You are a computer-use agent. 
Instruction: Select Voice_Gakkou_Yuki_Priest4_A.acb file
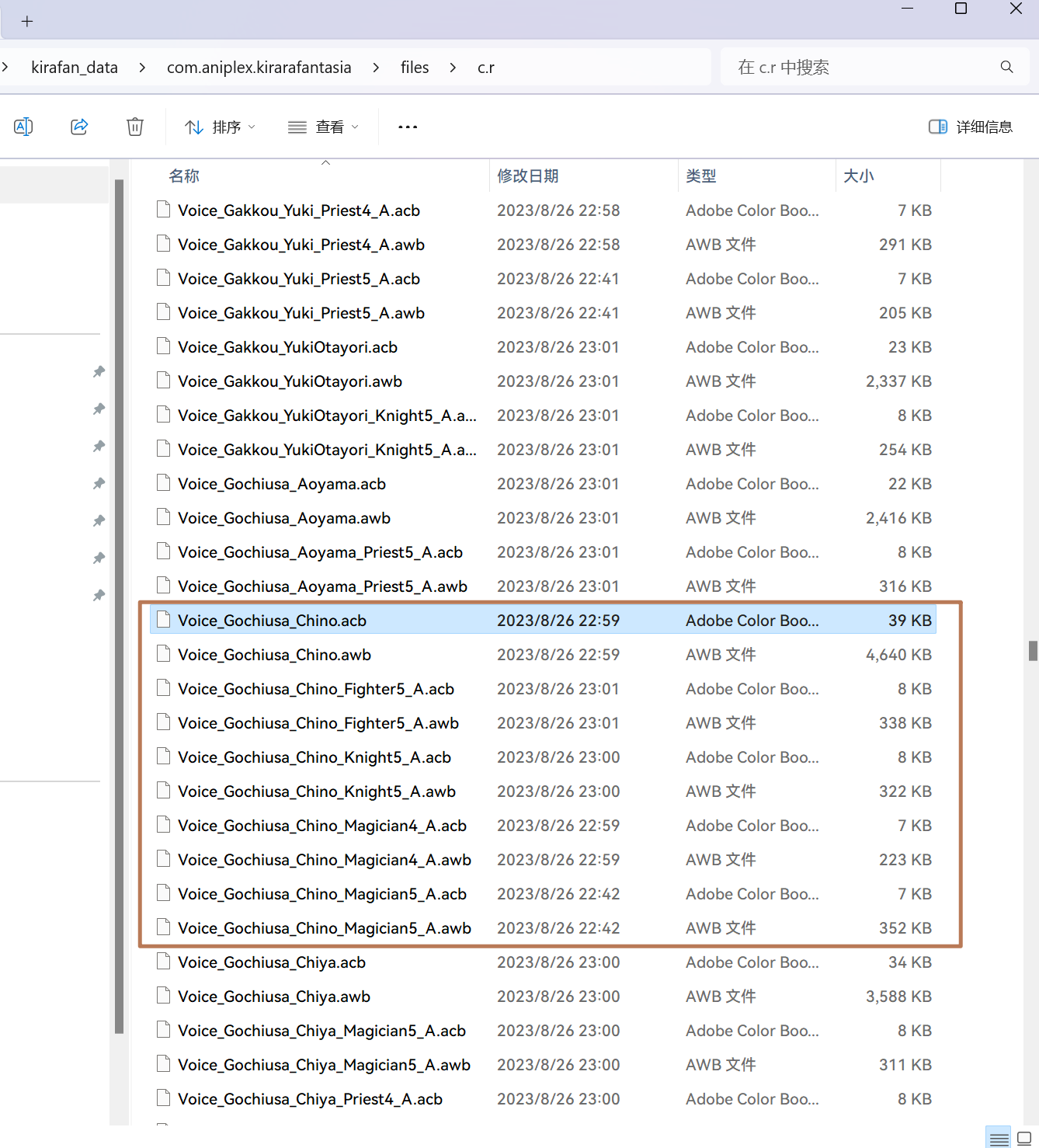point(543,210)
